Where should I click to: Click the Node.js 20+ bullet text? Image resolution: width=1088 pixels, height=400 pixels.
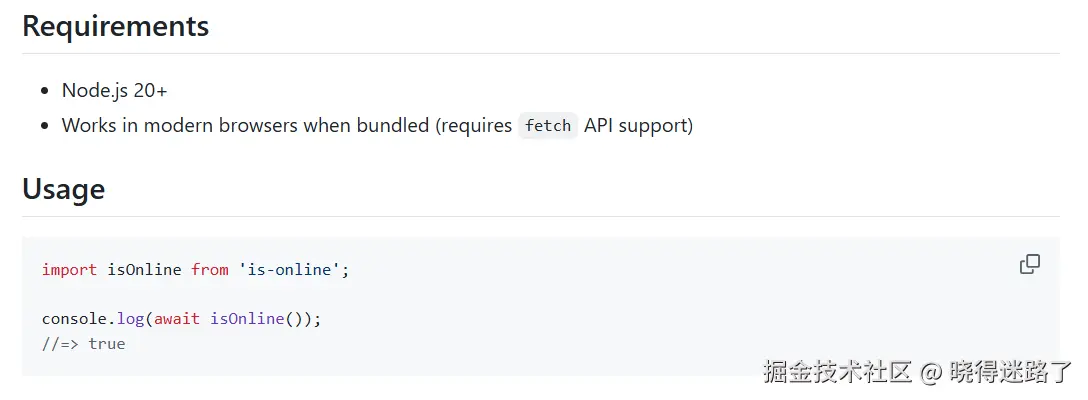(114, 91)
